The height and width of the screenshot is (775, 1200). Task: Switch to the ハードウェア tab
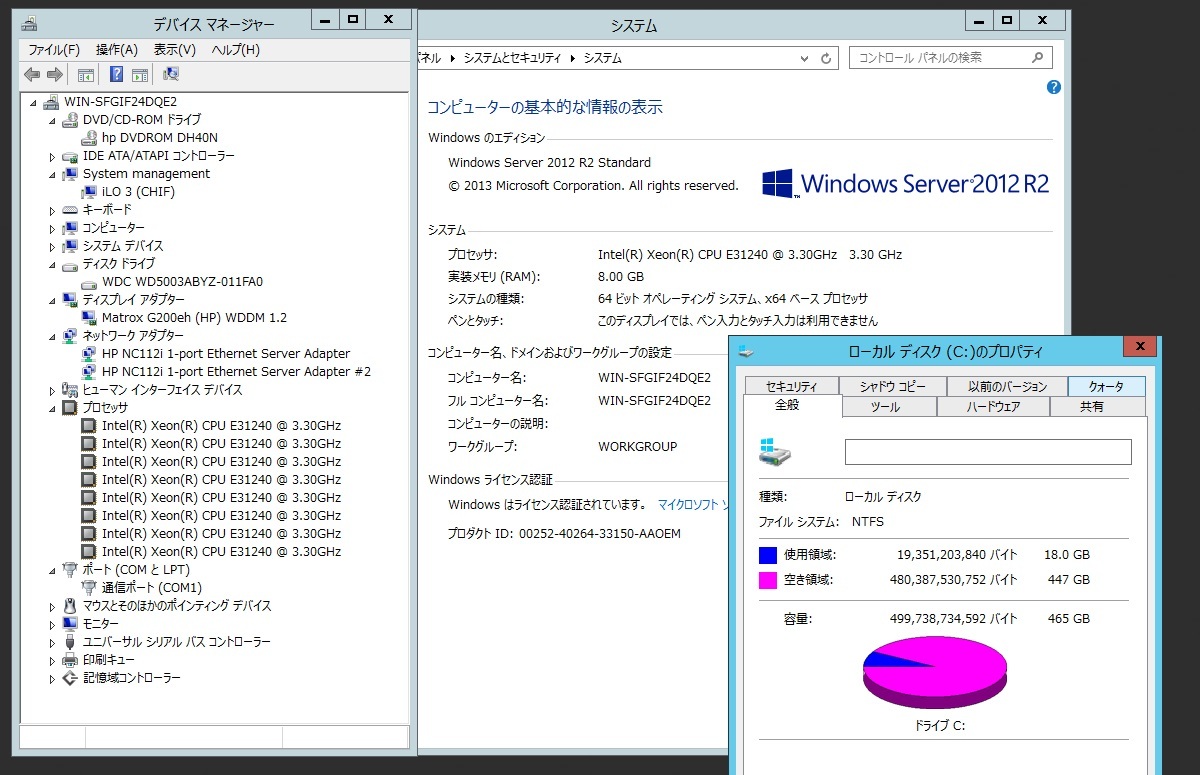(993, 407)
